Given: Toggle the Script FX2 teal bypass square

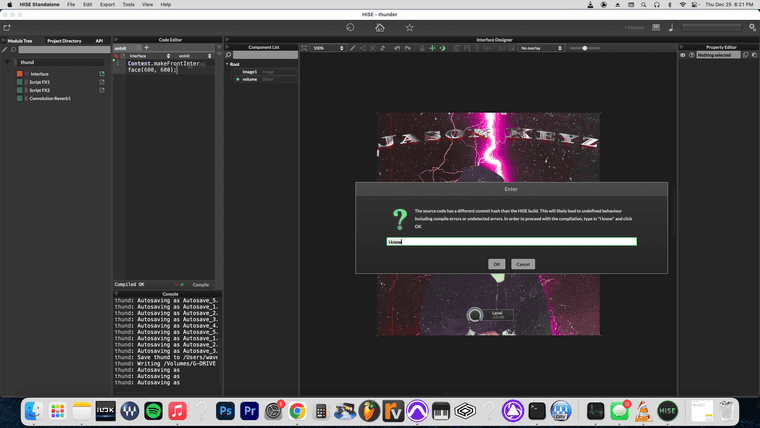Looking at the screenshot, I should coord(19,90).
